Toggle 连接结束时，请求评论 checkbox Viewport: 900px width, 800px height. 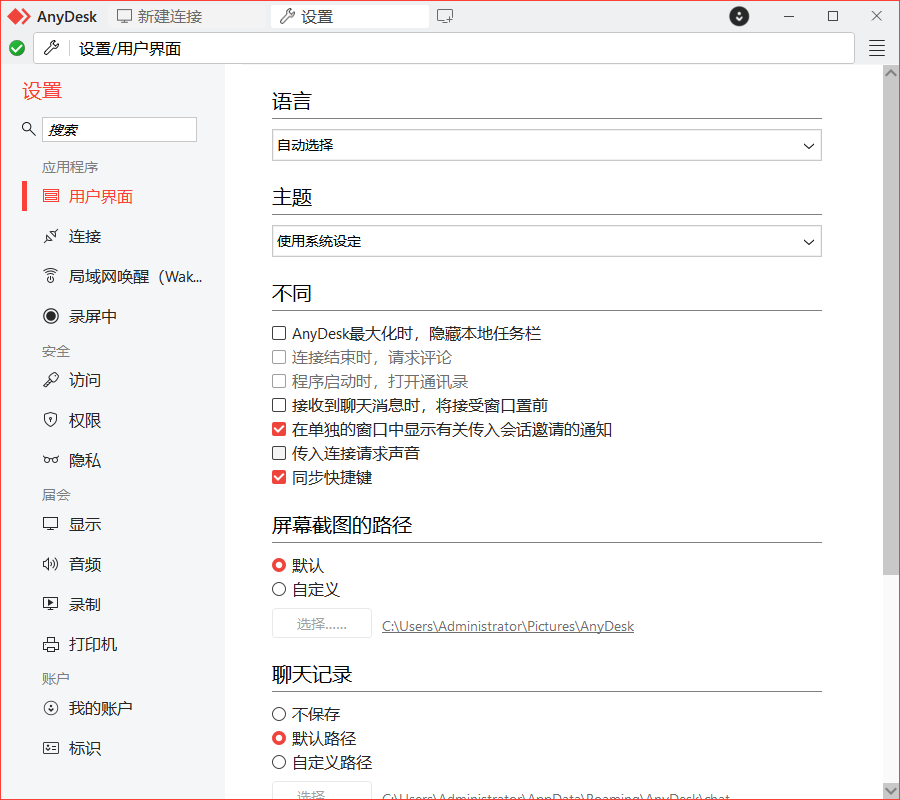point(279,358)
